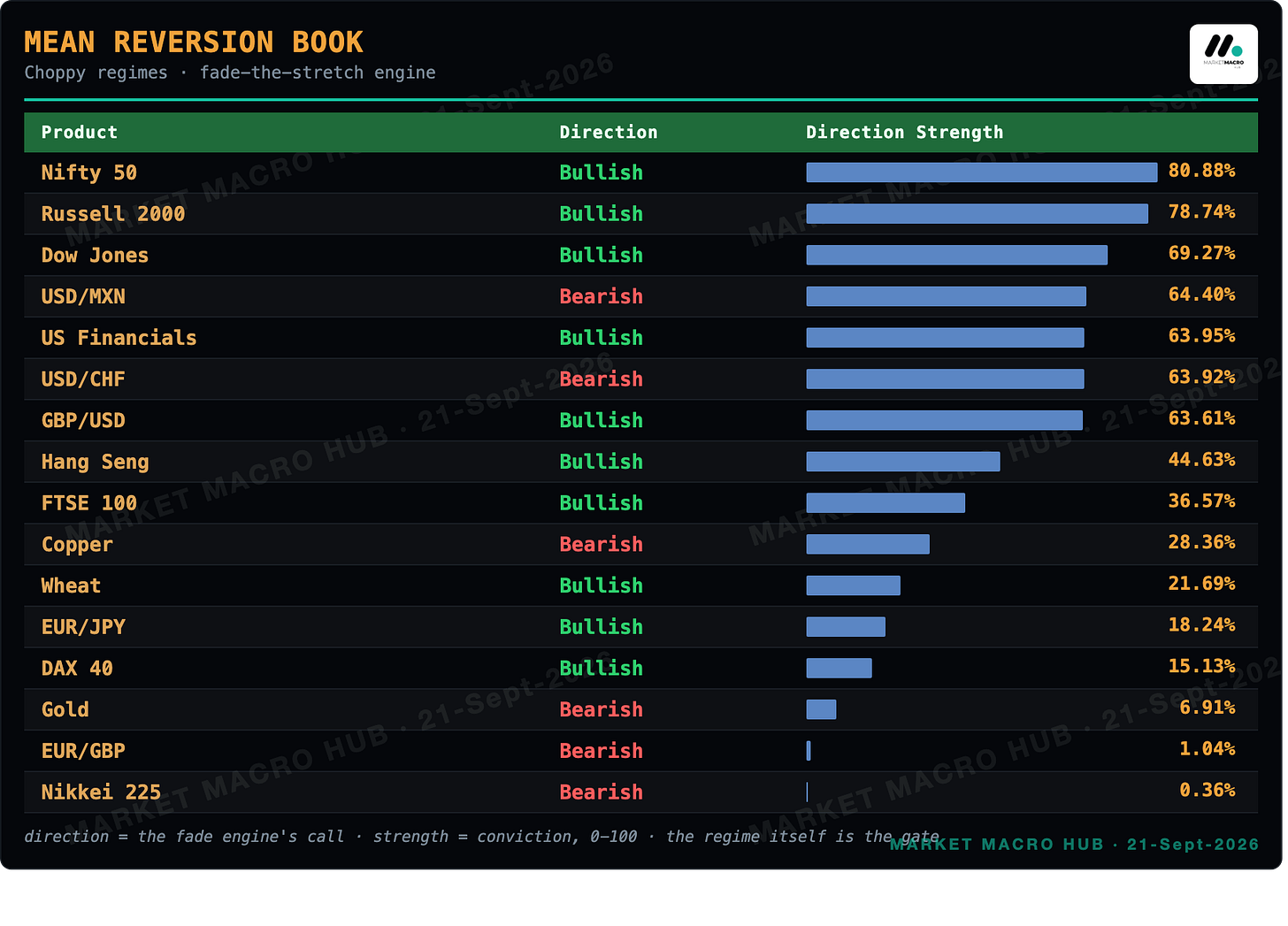Click the DAX 40 strength bar
Viewport: 1288px width, 926px height.
point(839,668)
